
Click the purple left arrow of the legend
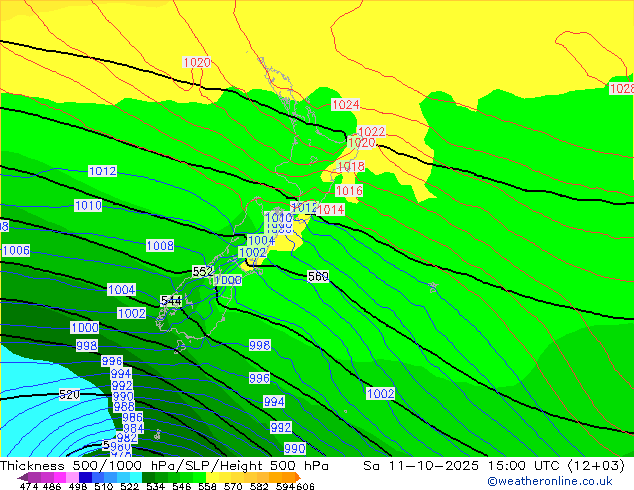click(x=23, y=477)
